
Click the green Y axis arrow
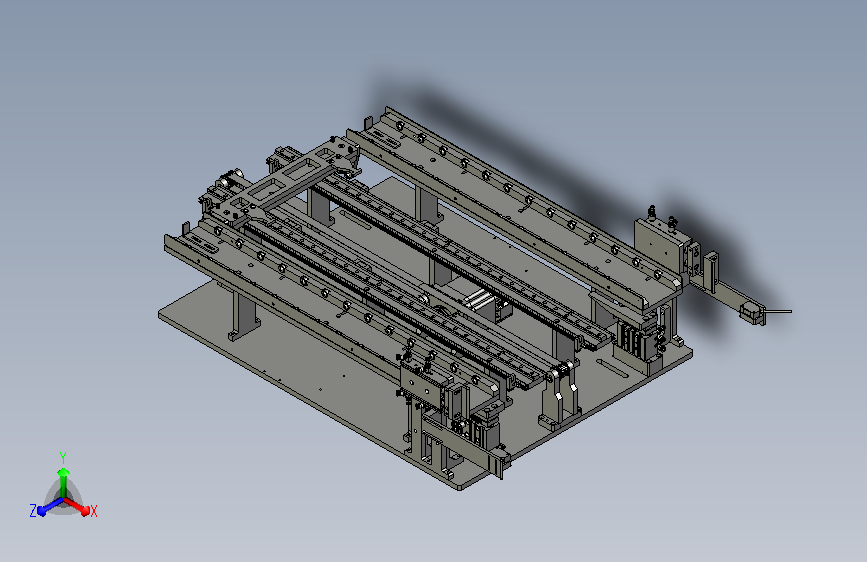point(64,481)
